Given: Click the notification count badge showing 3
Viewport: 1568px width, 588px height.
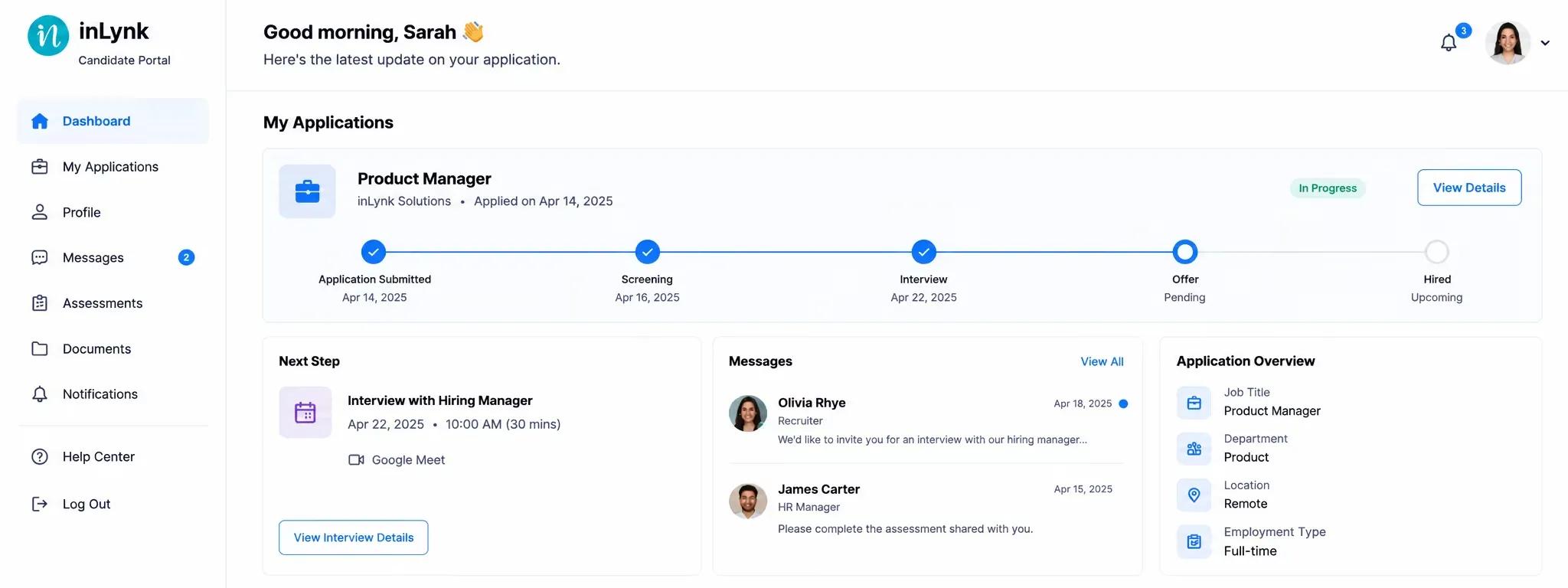Looking at the screenshot, I should [x=1463, y=31].
